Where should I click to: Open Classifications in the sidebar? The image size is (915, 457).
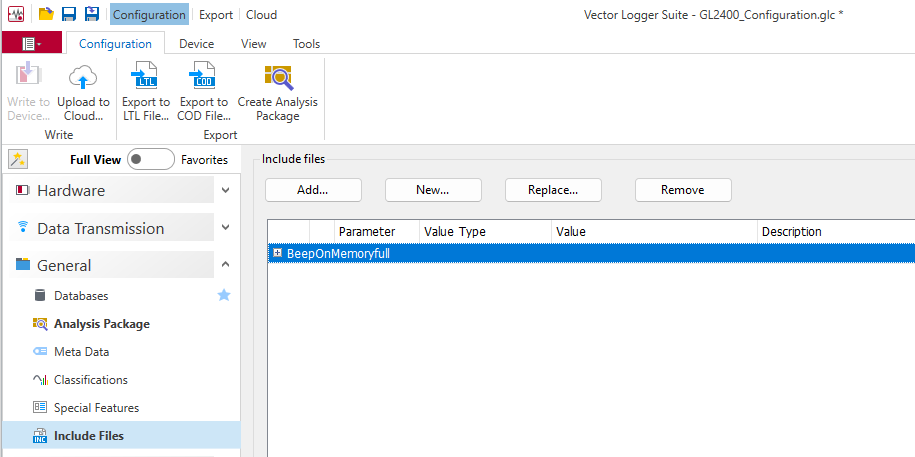pos(90,380)
